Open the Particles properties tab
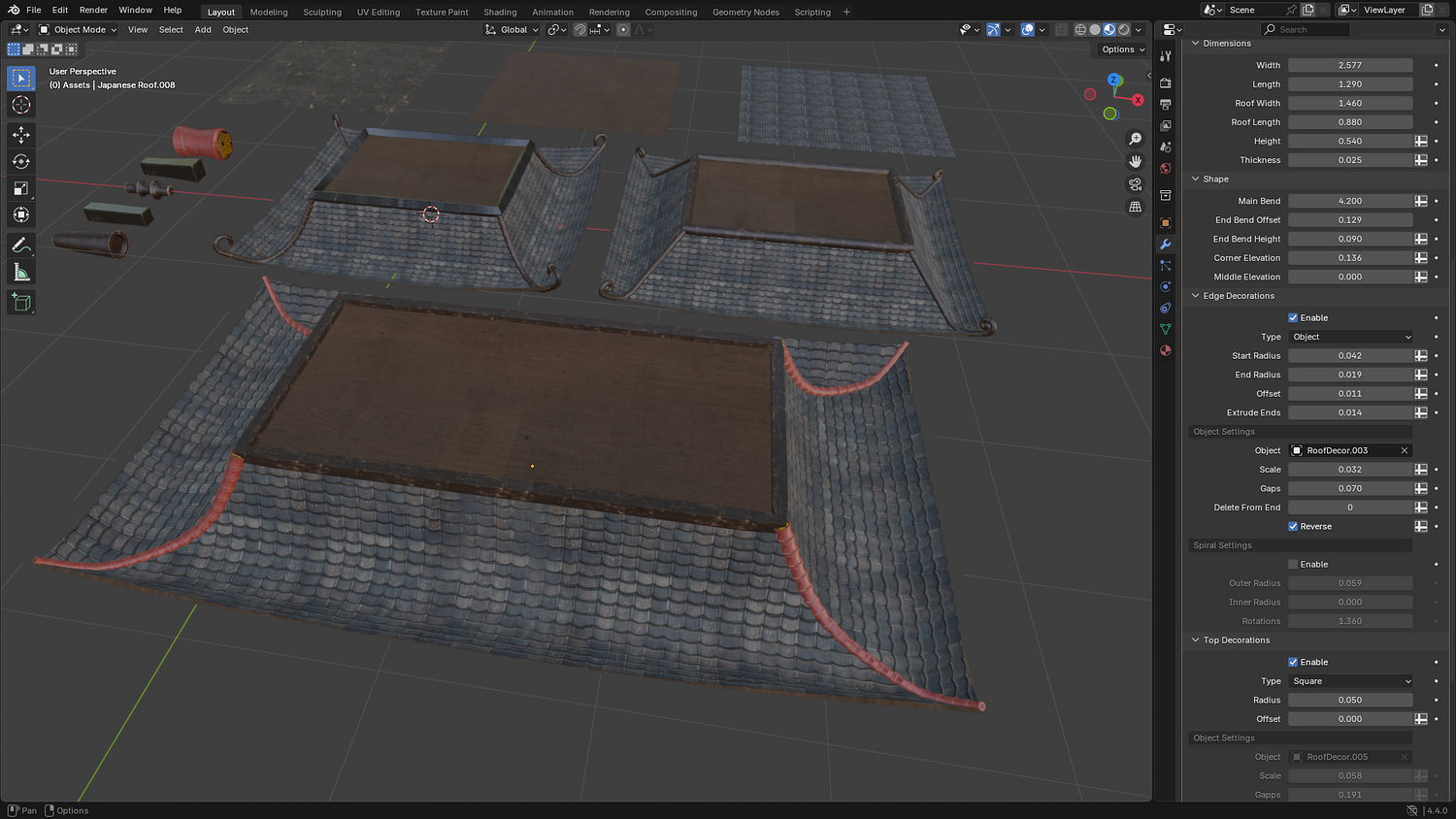The height and width of the screenshot is (819, 1456). 1166,266
